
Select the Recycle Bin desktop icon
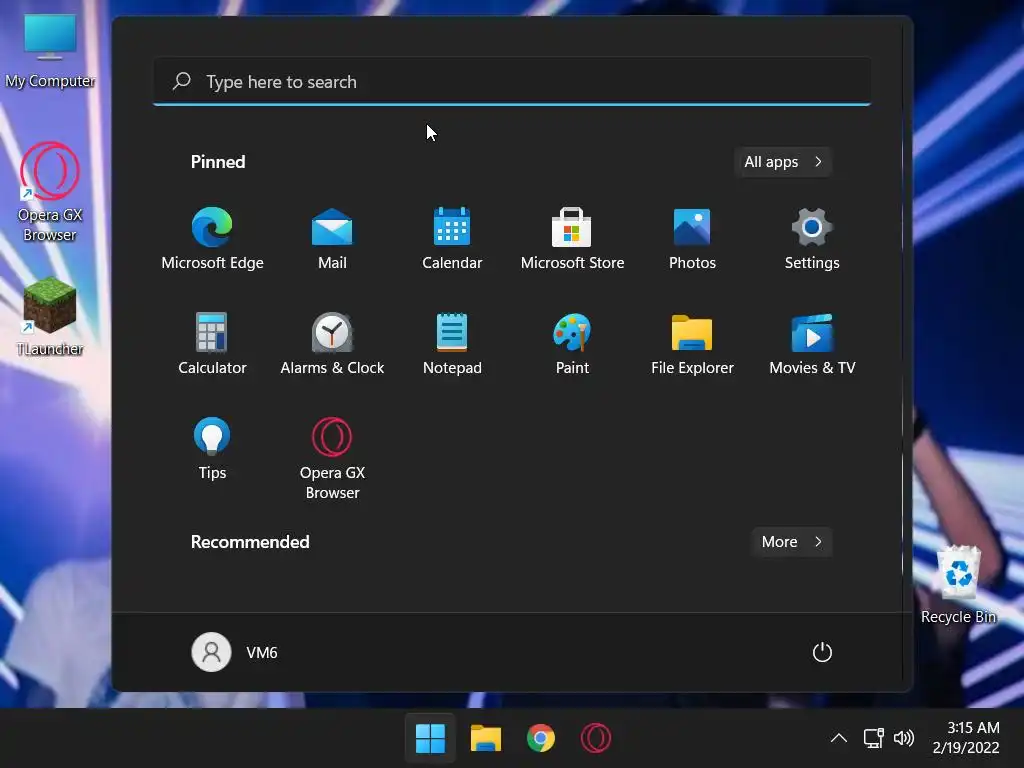click(958, 585)
